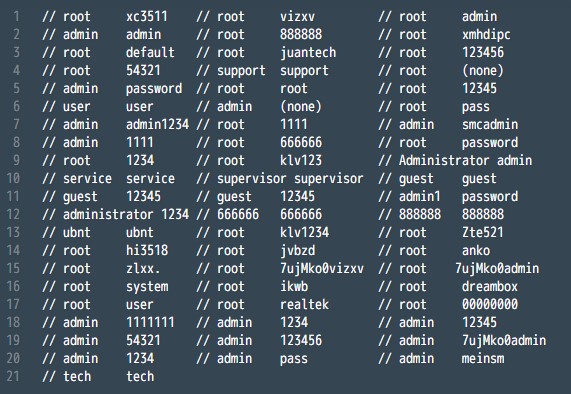Click klv123 on line 9
571x394 pixels.
(x=301, y=161)
